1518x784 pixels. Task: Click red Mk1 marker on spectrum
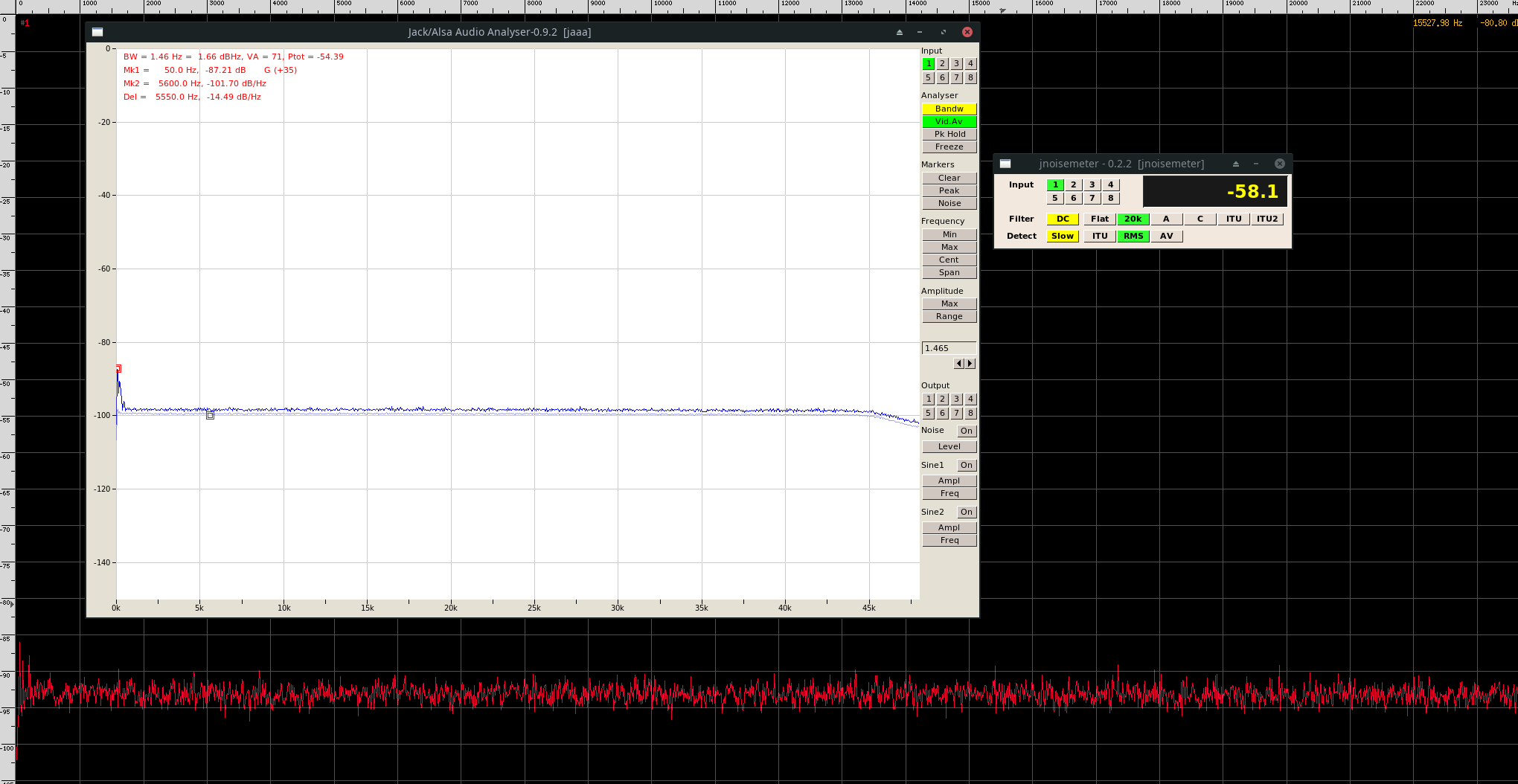(x=118, y=369)
